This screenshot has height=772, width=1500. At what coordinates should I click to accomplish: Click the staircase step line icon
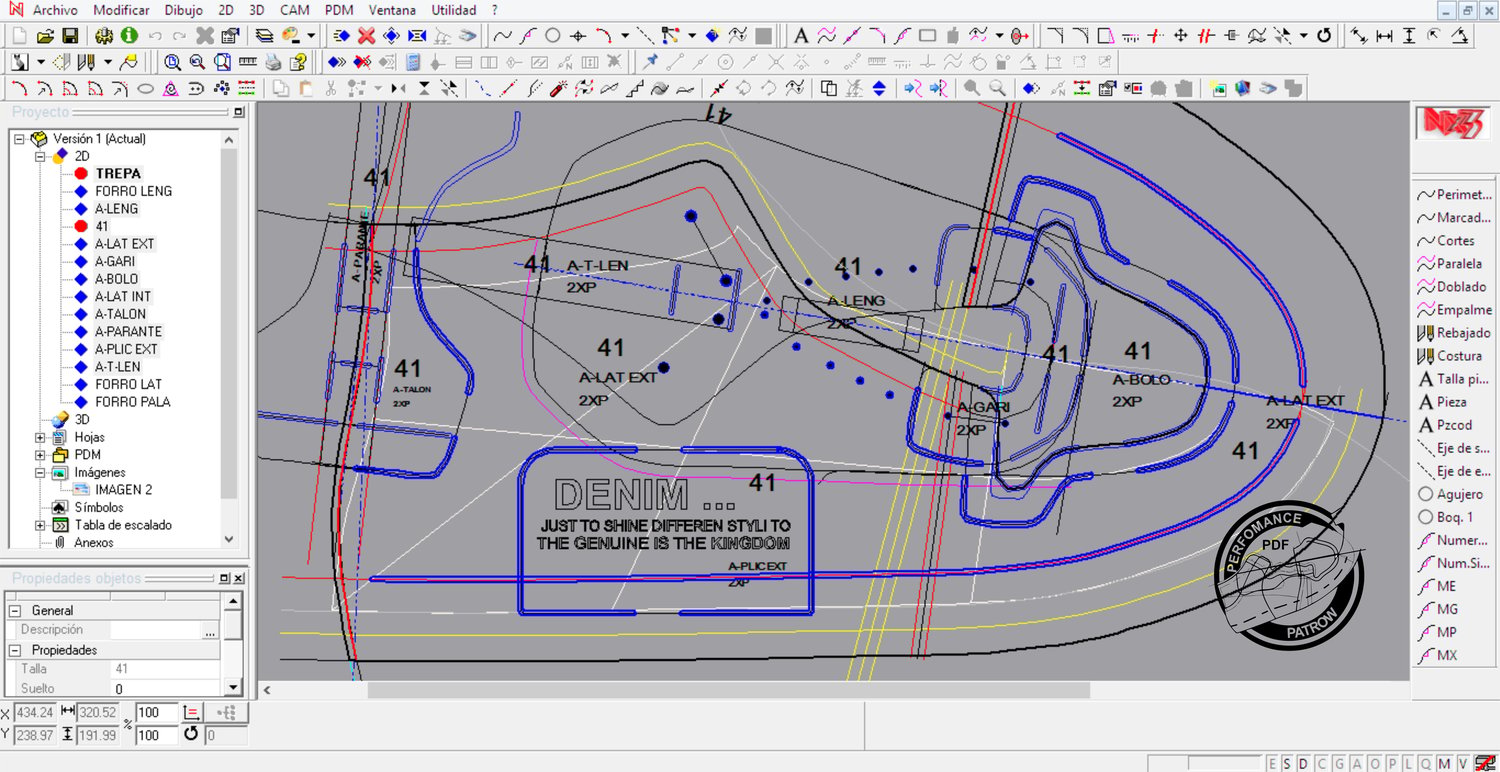click(x=634, y=88)
